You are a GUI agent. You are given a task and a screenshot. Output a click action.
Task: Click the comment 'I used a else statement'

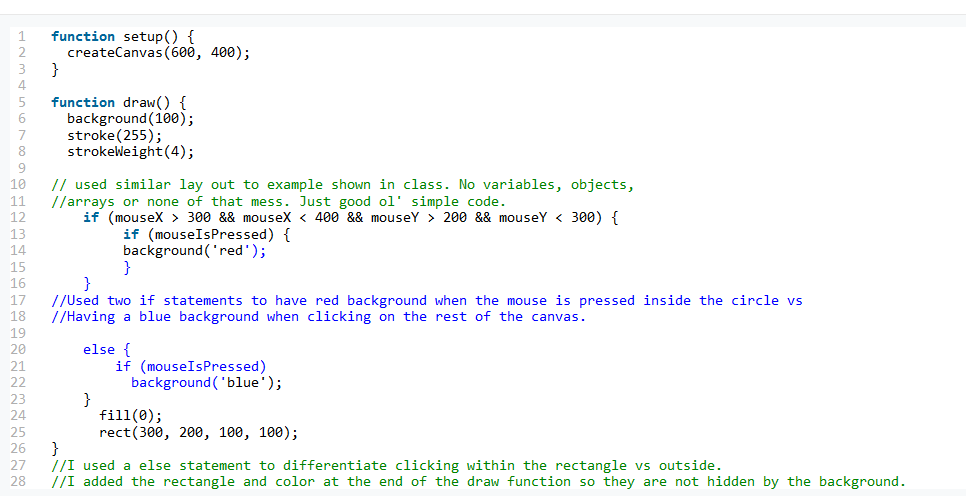tap(386, 465)
